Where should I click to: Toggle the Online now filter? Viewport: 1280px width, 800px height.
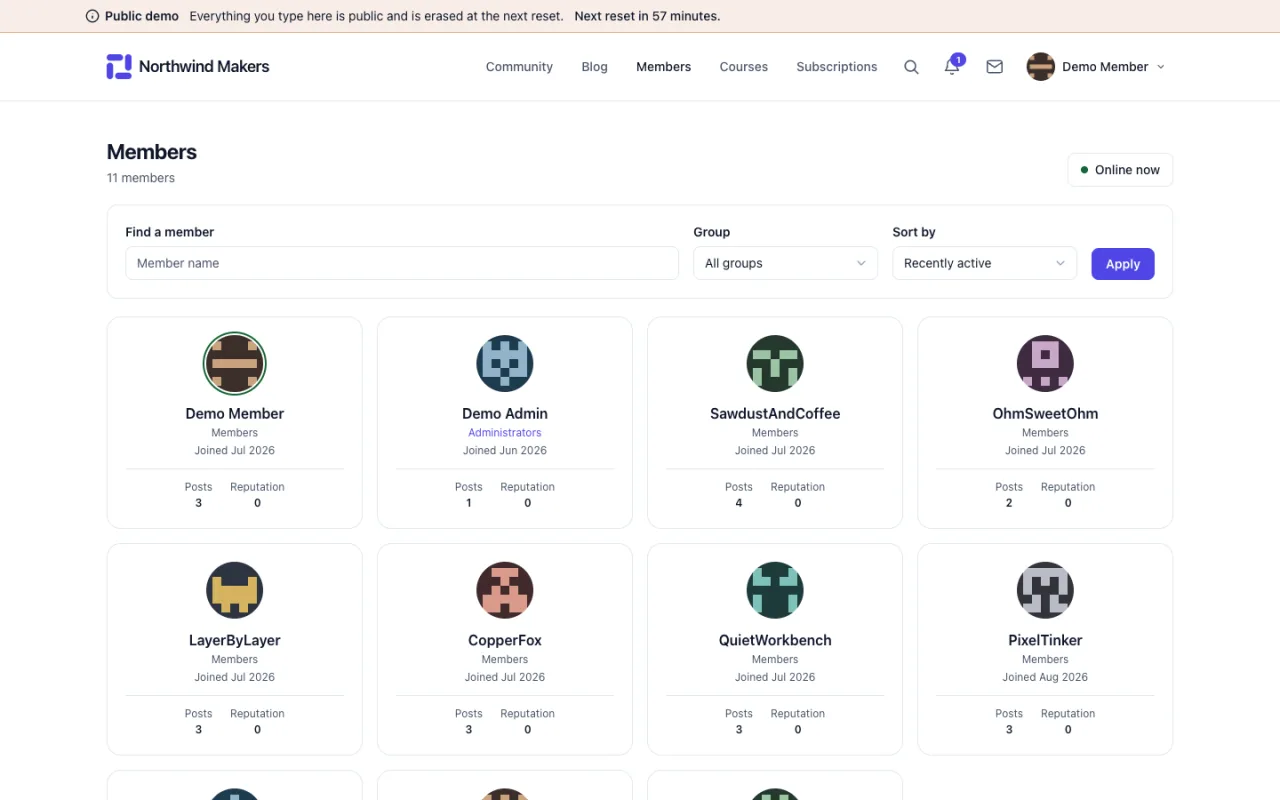click(1120, 170)
